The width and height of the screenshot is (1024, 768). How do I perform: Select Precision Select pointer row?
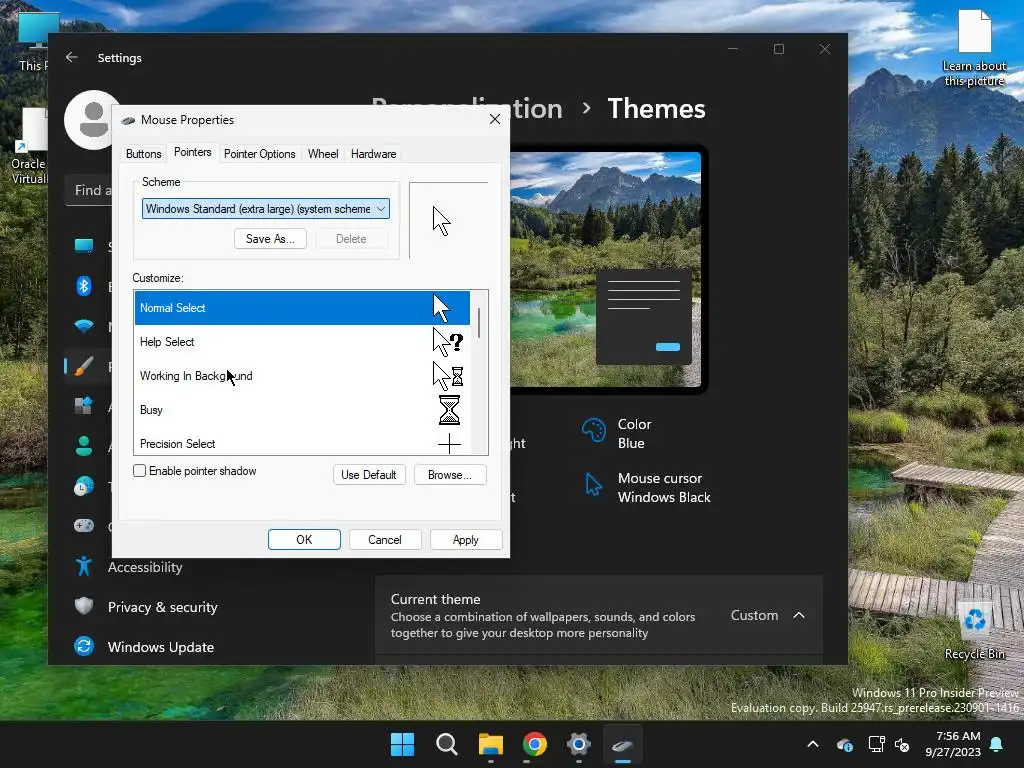pyautogui.click(x=302, y=443)
